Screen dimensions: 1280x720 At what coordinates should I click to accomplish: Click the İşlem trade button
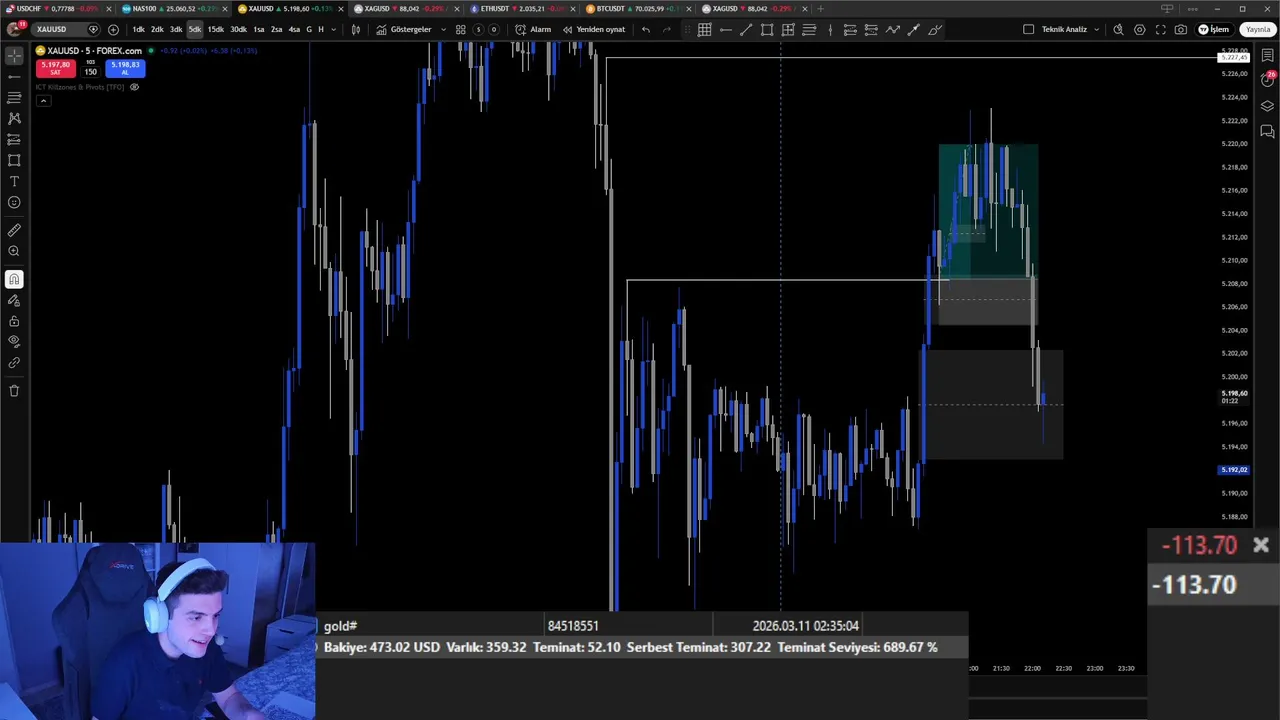click(x=1213, y=29)
